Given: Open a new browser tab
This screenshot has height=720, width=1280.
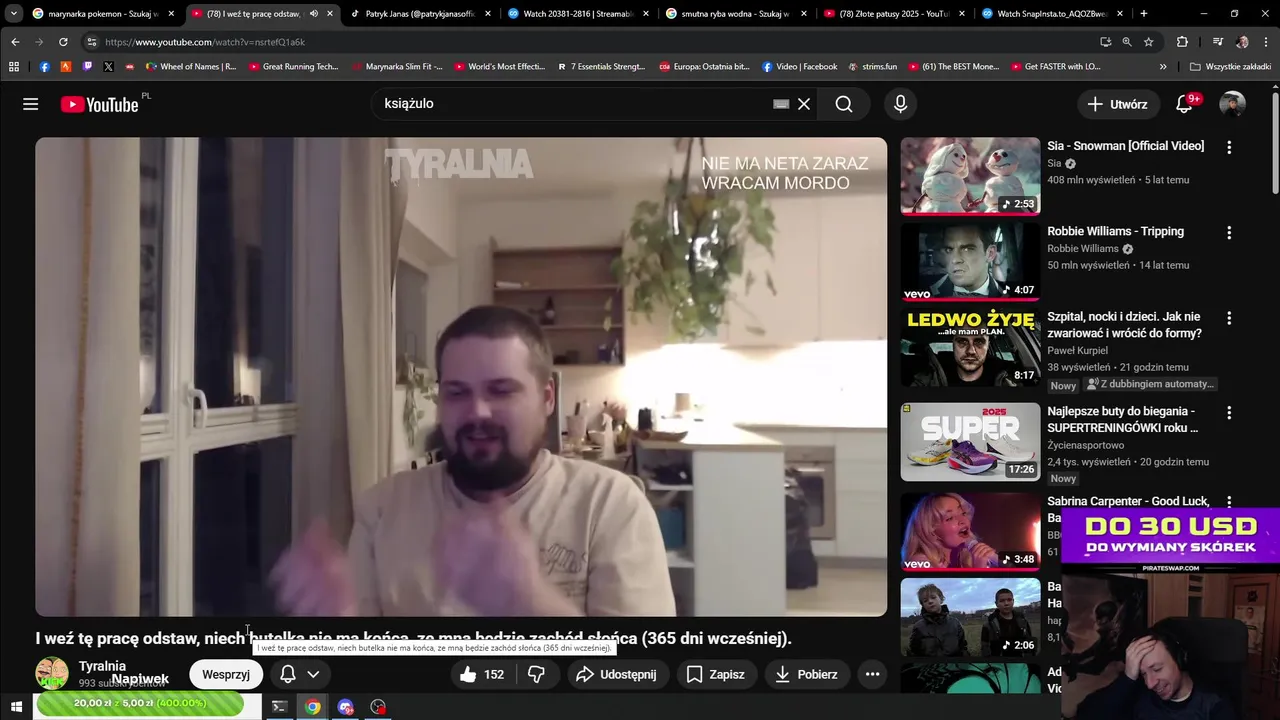Looking at the screenshot, I should tap(1144, 14).
